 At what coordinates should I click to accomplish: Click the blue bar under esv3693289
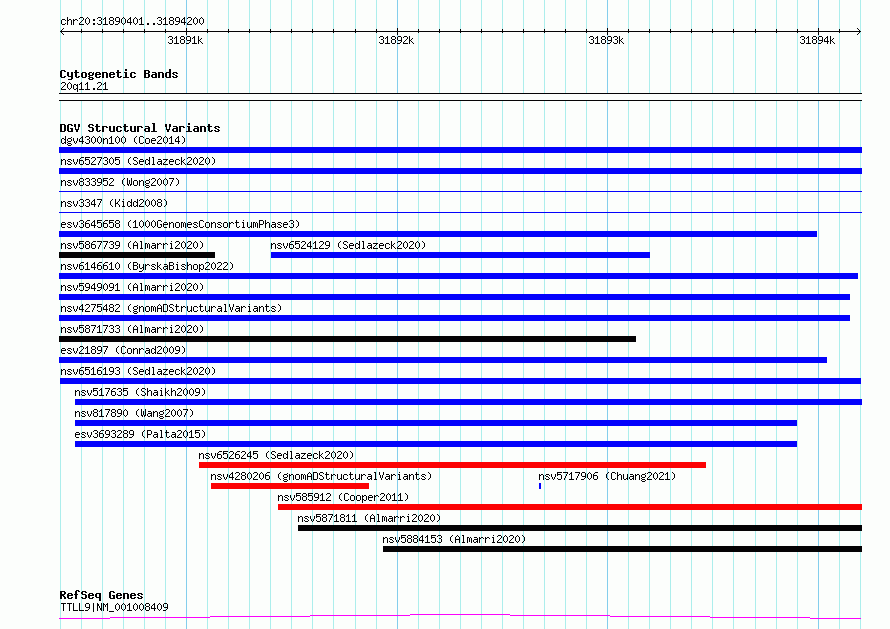[436, 444]
